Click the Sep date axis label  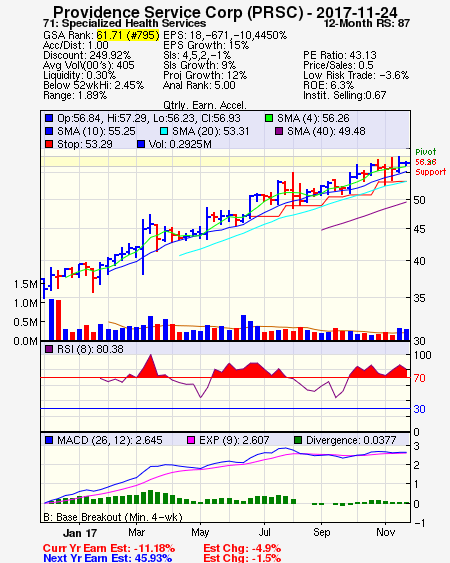coord(321,532)
